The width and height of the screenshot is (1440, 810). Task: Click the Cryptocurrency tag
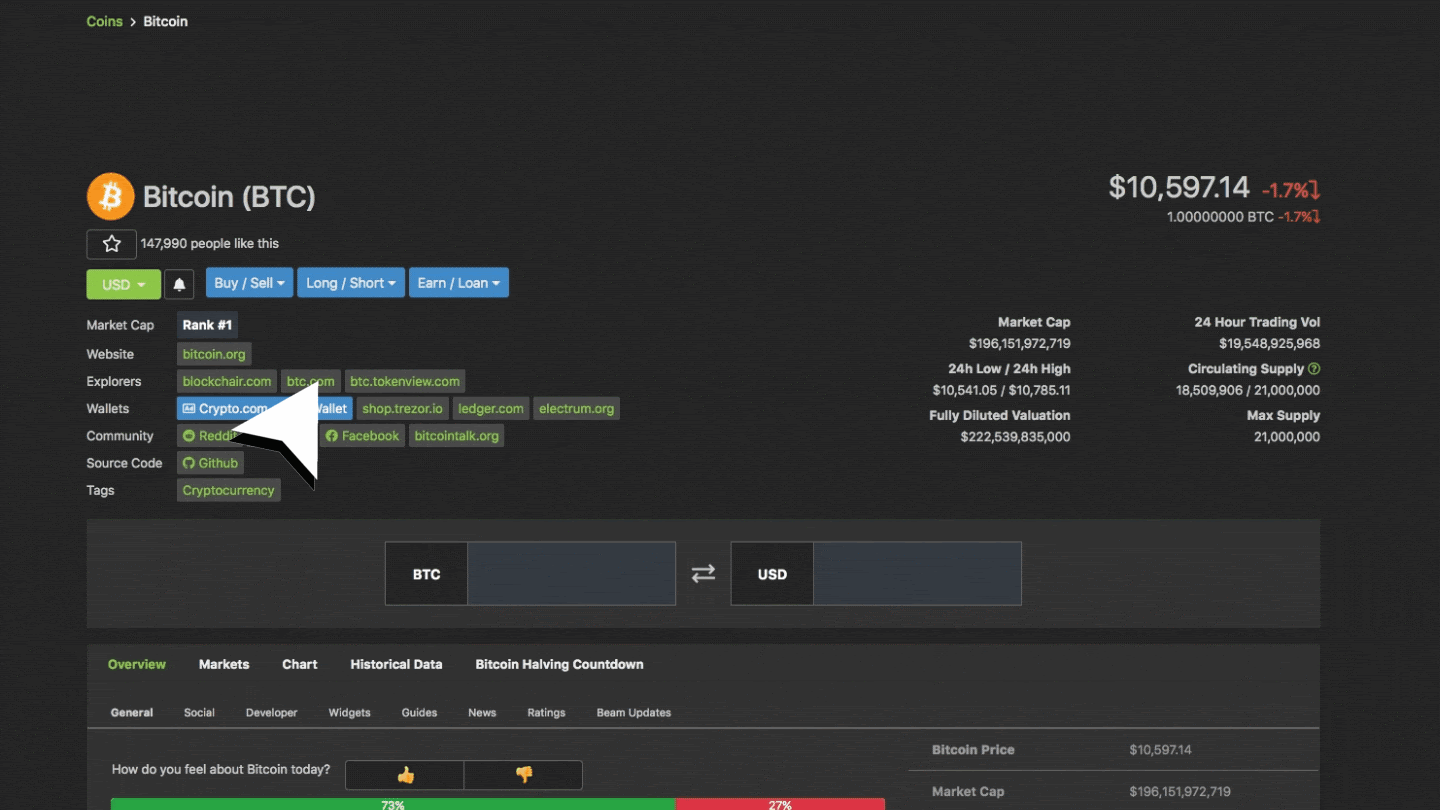(x=228, y=491)
